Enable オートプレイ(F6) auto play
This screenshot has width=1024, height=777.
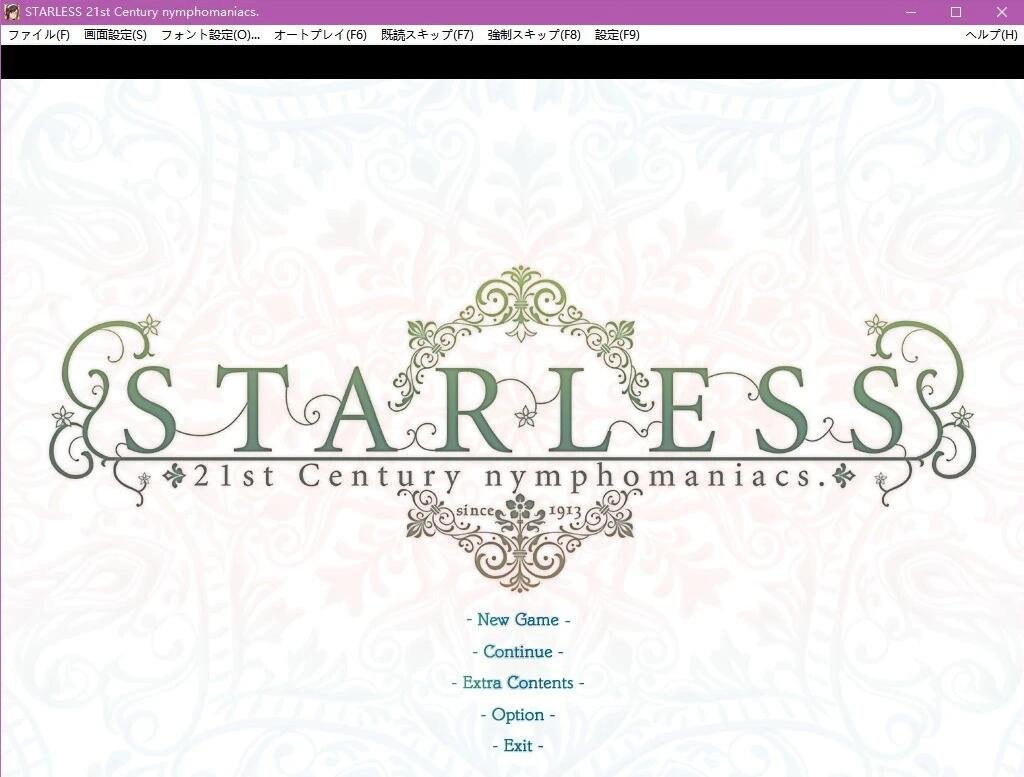320,35
